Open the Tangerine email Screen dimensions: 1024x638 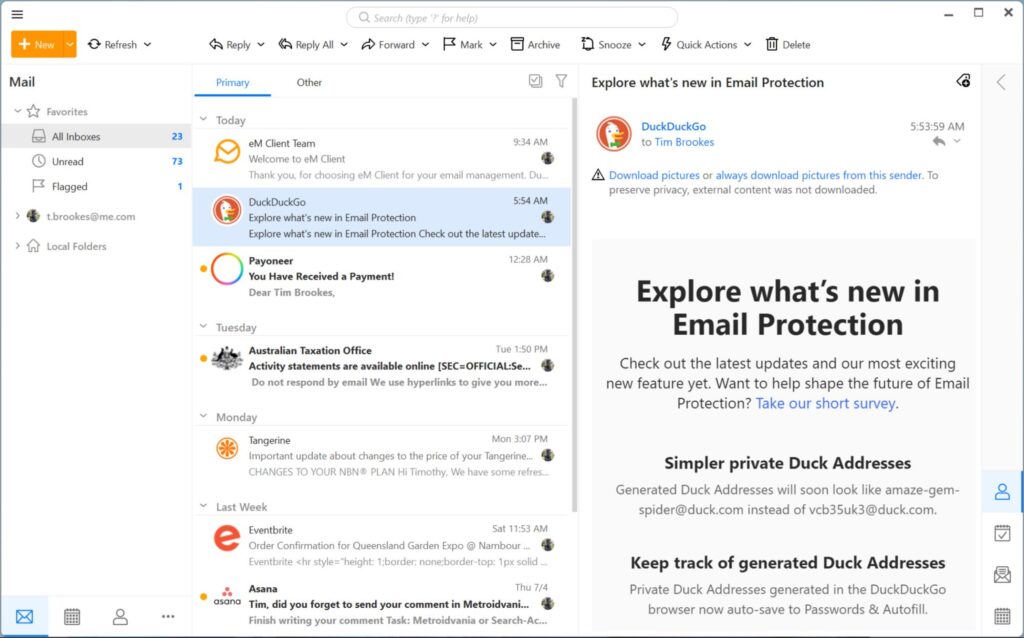pos(382,455)
